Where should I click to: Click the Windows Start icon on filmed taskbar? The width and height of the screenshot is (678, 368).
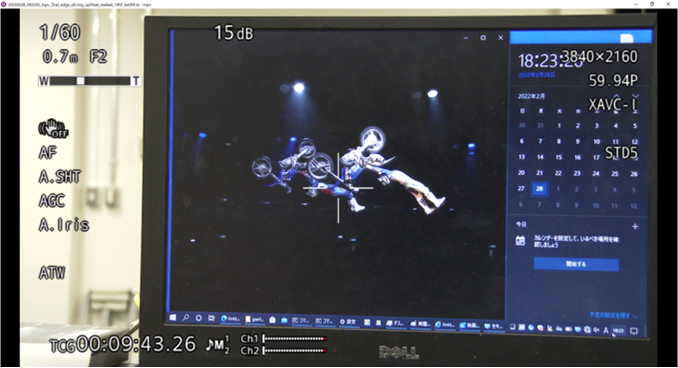point(173,318)
